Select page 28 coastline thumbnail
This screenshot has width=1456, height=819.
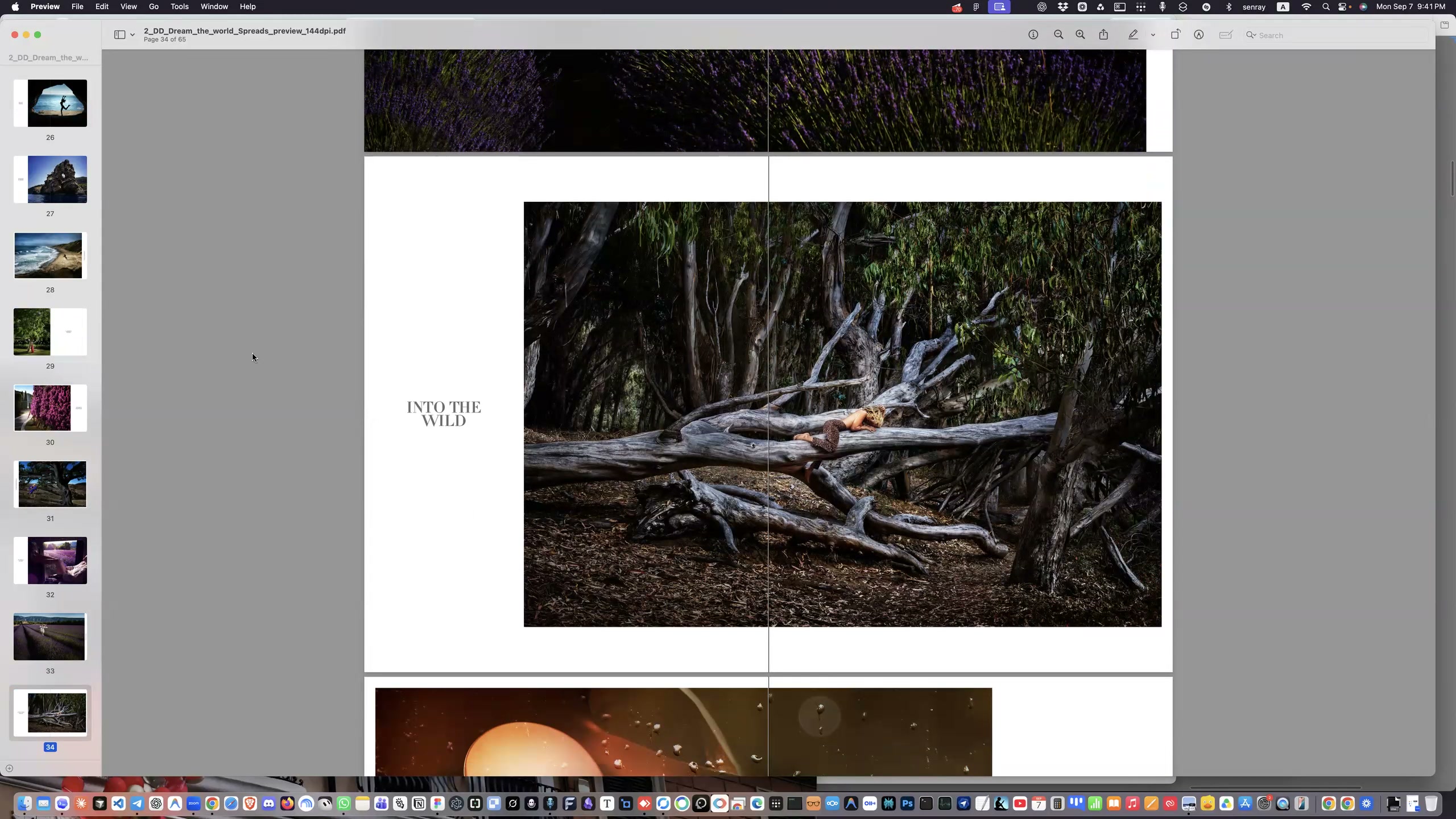[x=50, y=255]
